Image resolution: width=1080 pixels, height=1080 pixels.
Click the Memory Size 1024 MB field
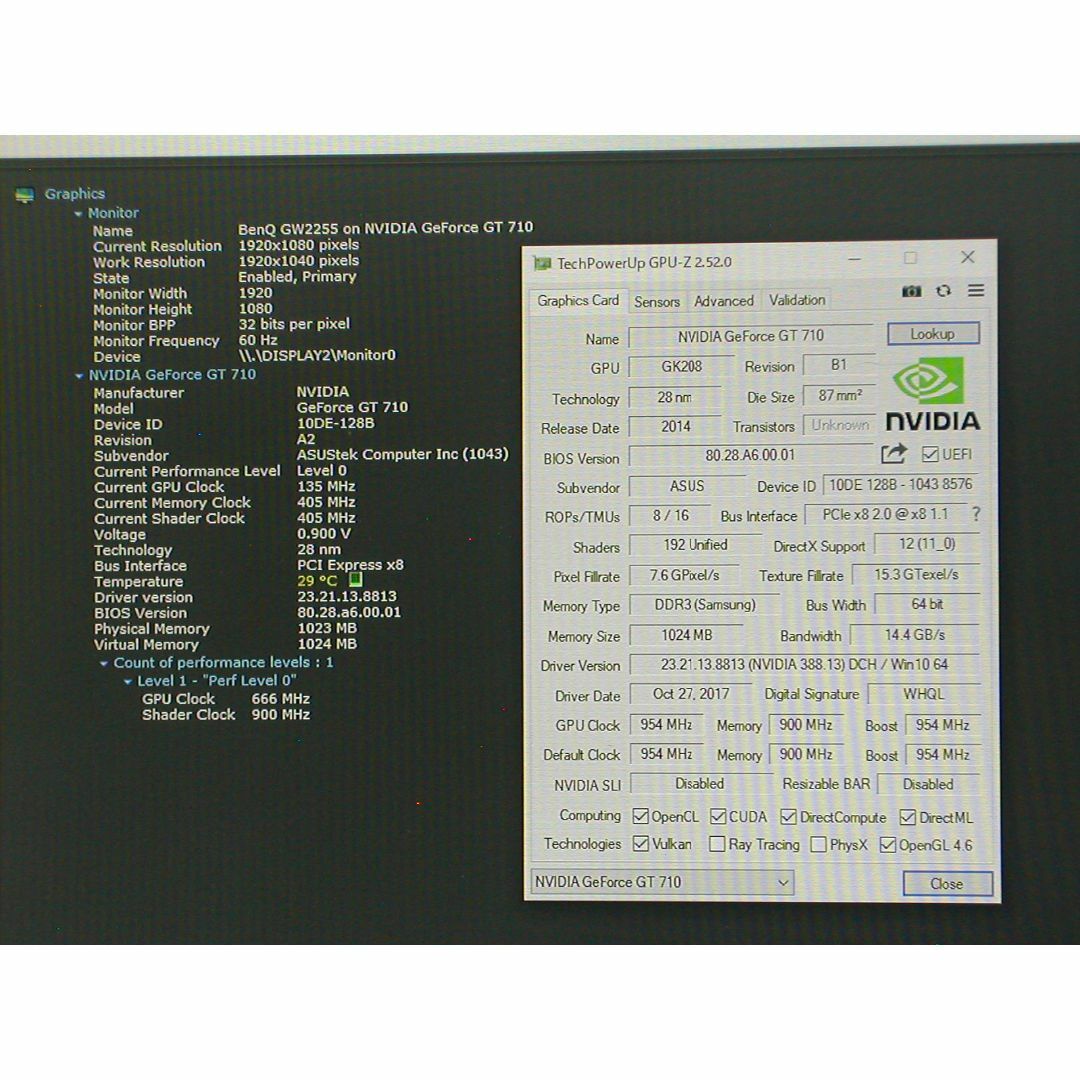click(687, 635)
